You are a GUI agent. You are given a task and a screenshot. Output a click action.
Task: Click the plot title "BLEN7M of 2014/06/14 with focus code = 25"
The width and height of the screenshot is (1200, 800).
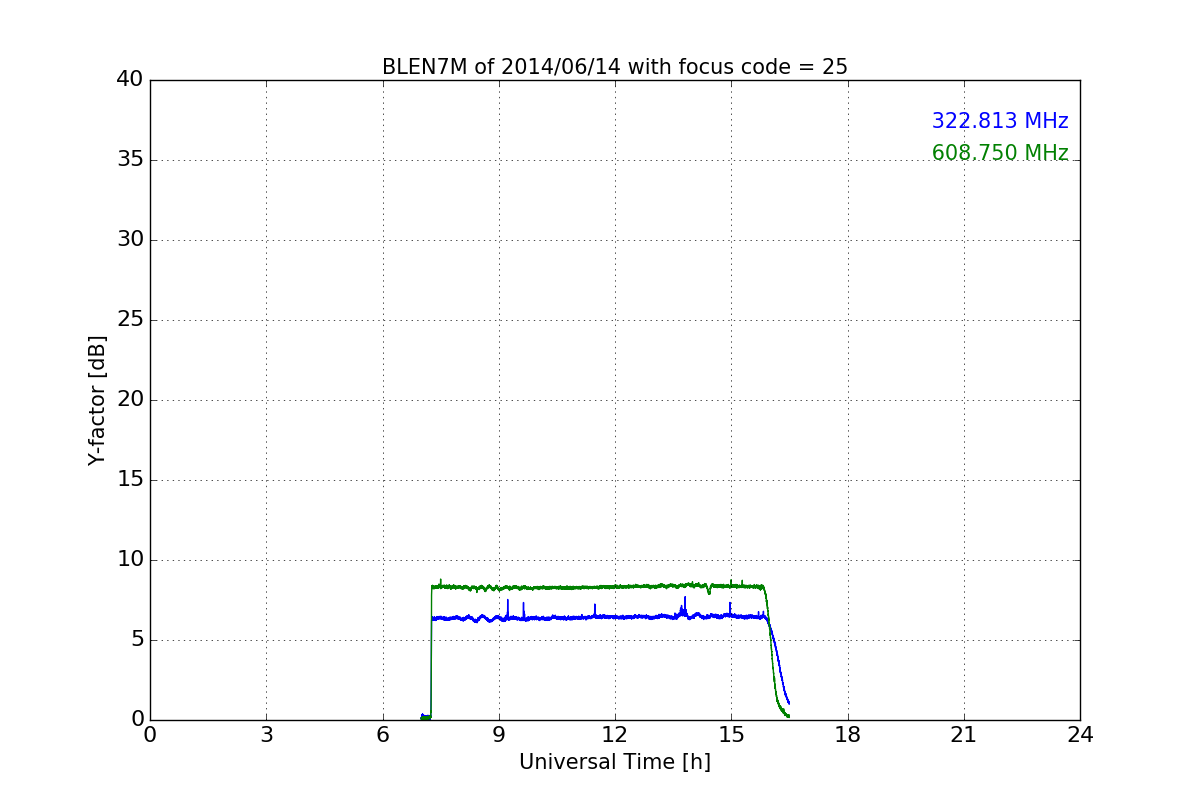point(614,67)
